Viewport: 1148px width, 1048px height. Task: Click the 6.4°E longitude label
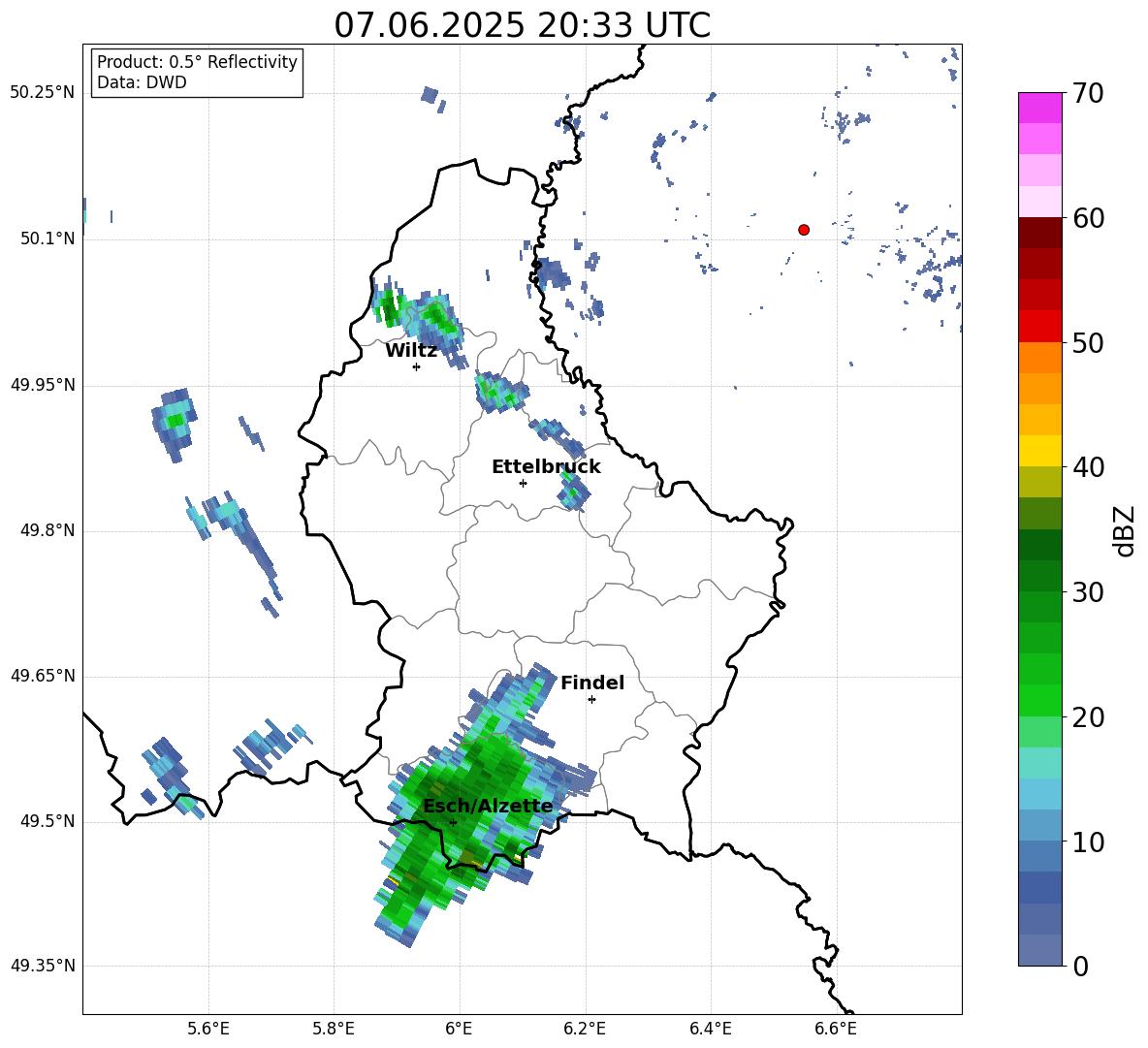(x=710, y=1029)
